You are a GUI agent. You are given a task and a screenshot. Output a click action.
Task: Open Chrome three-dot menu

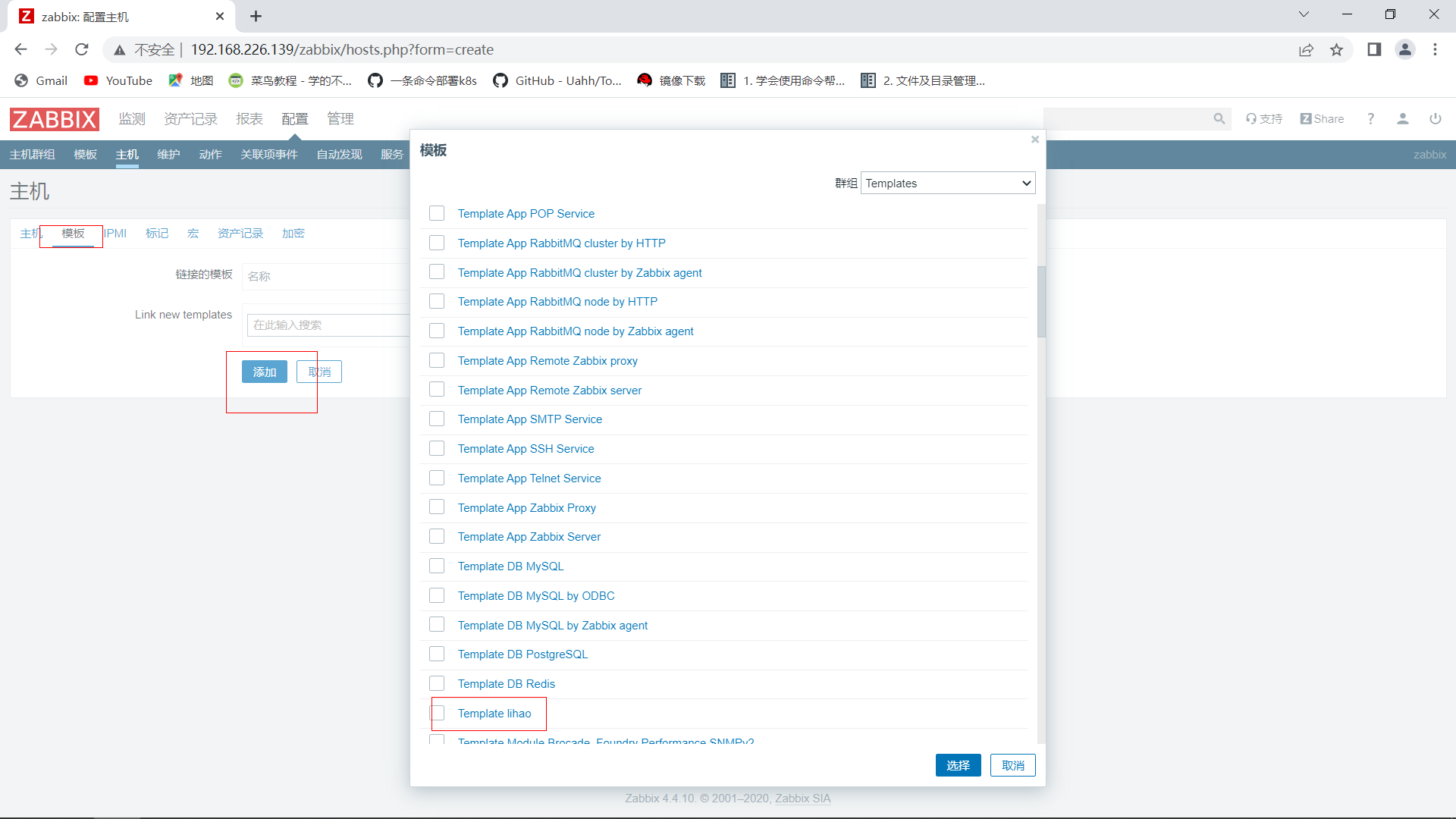click(1435, 50)
